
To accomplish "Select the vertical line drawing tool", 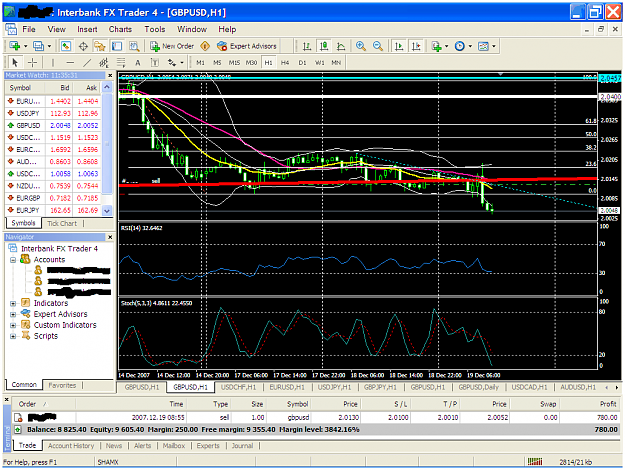I will 53,63.
